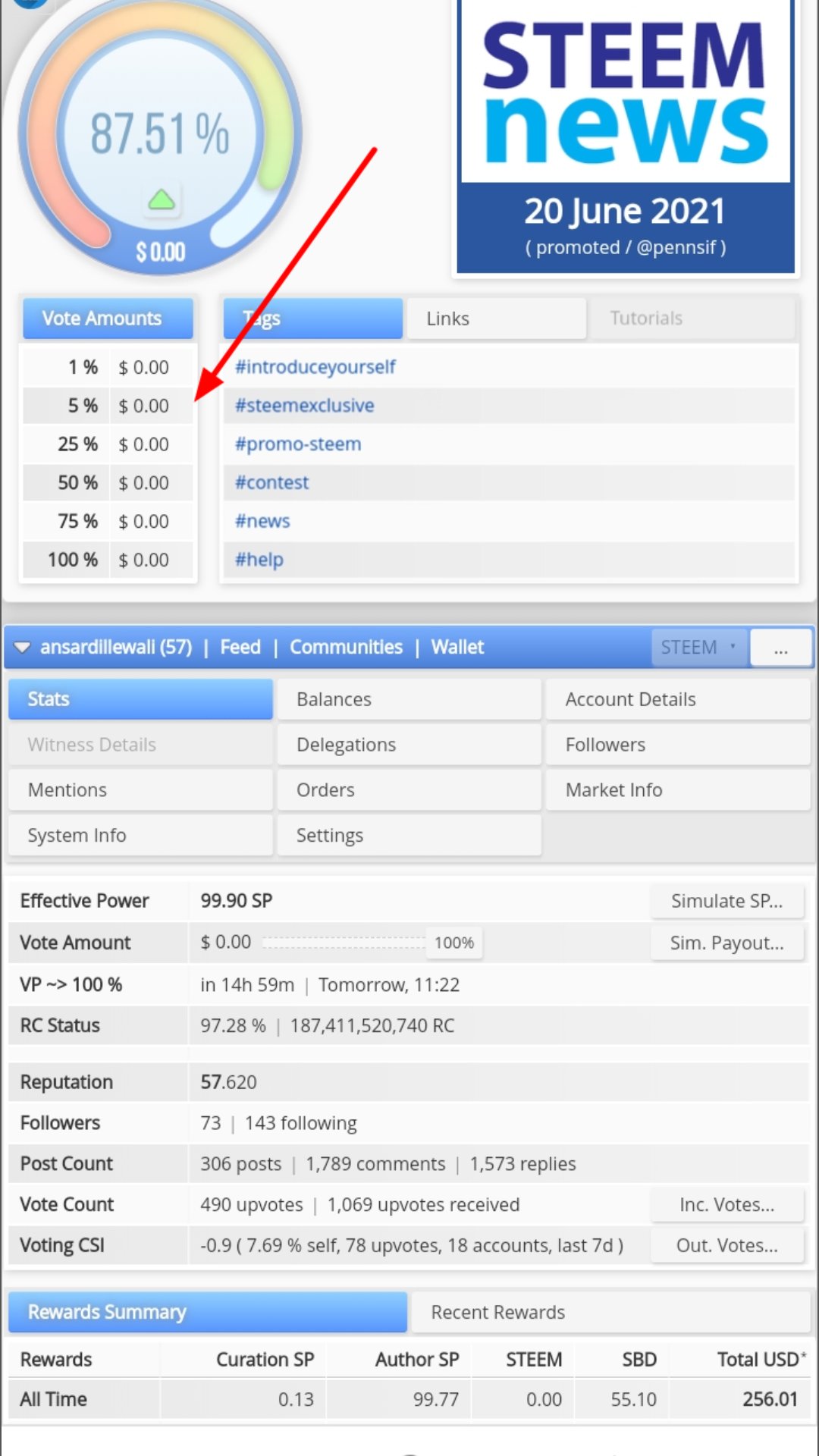819x1456 pixels.
Task: Open the Delegations tab
Action: (x=409, y=745)
